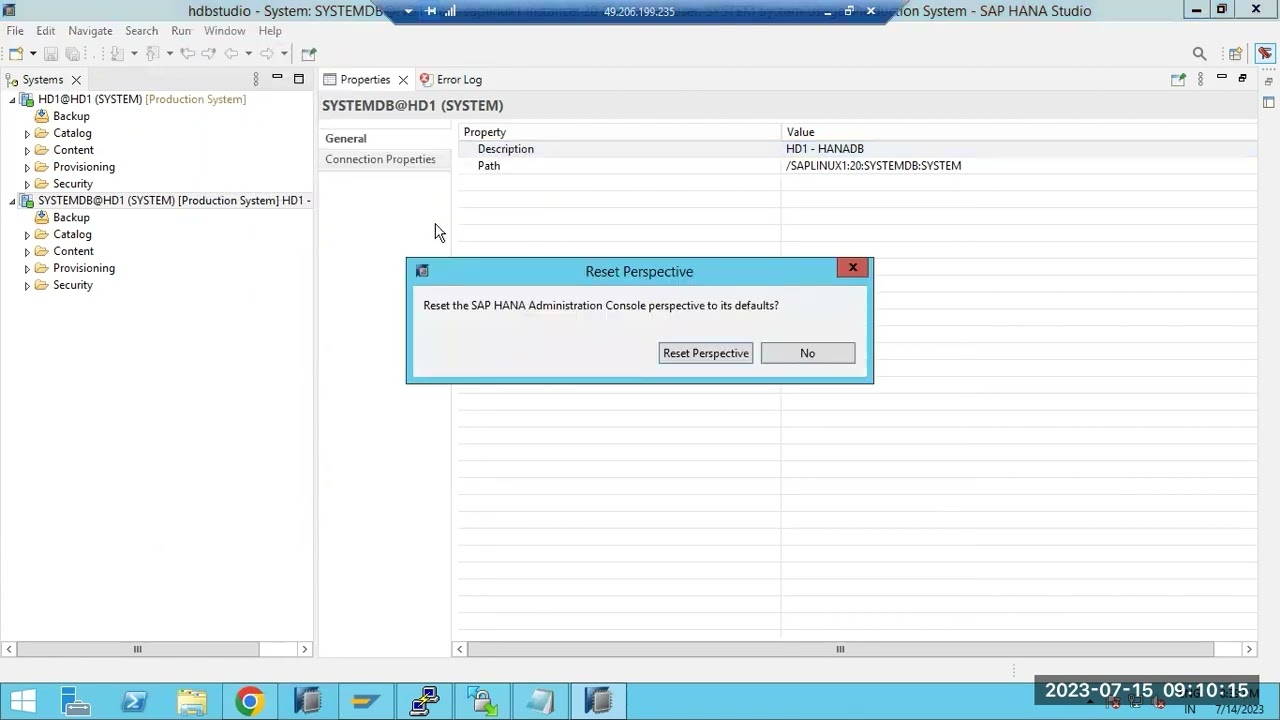Open the Help menu

tap(270, 31)
